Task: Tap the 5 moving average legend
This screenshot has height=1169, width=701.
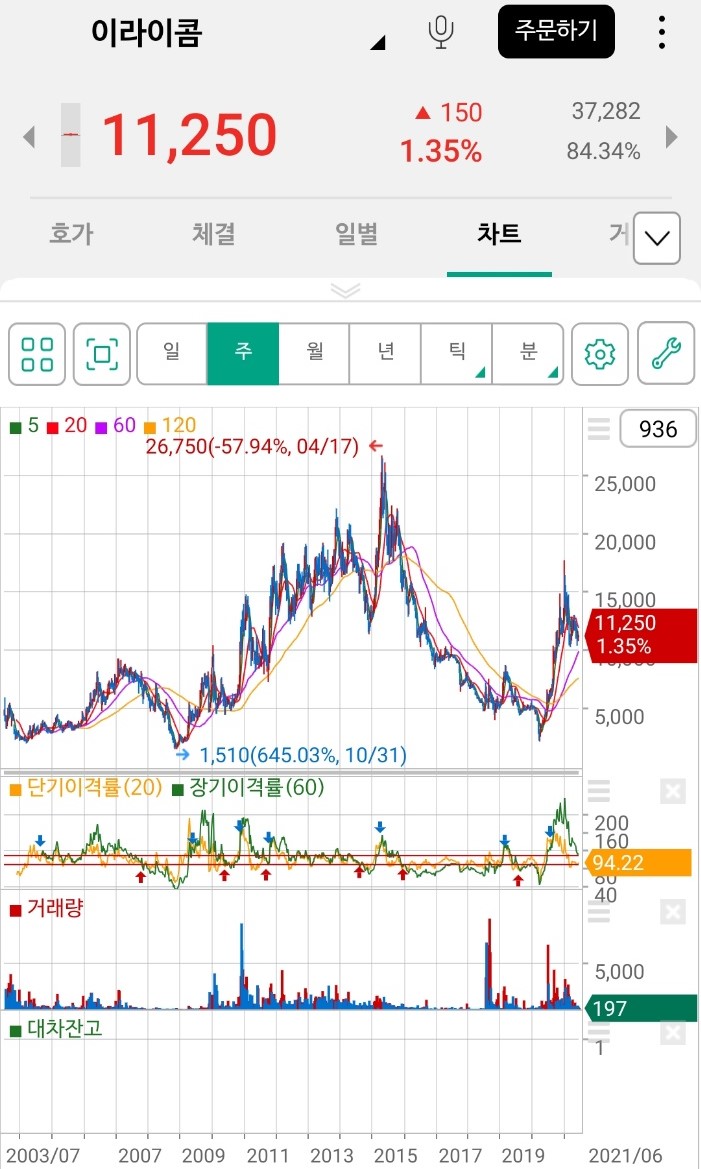Action: (25, 426)
